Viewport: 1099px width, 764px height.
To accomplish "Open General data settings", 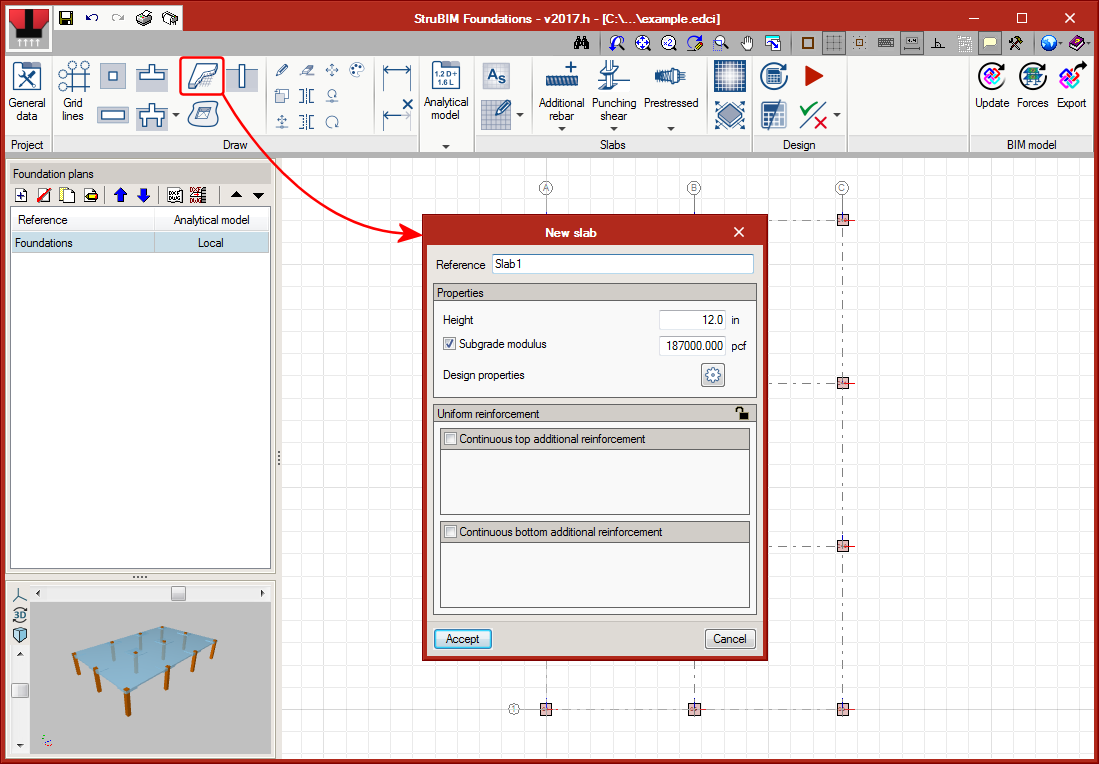I will click(x=27, y=91).
